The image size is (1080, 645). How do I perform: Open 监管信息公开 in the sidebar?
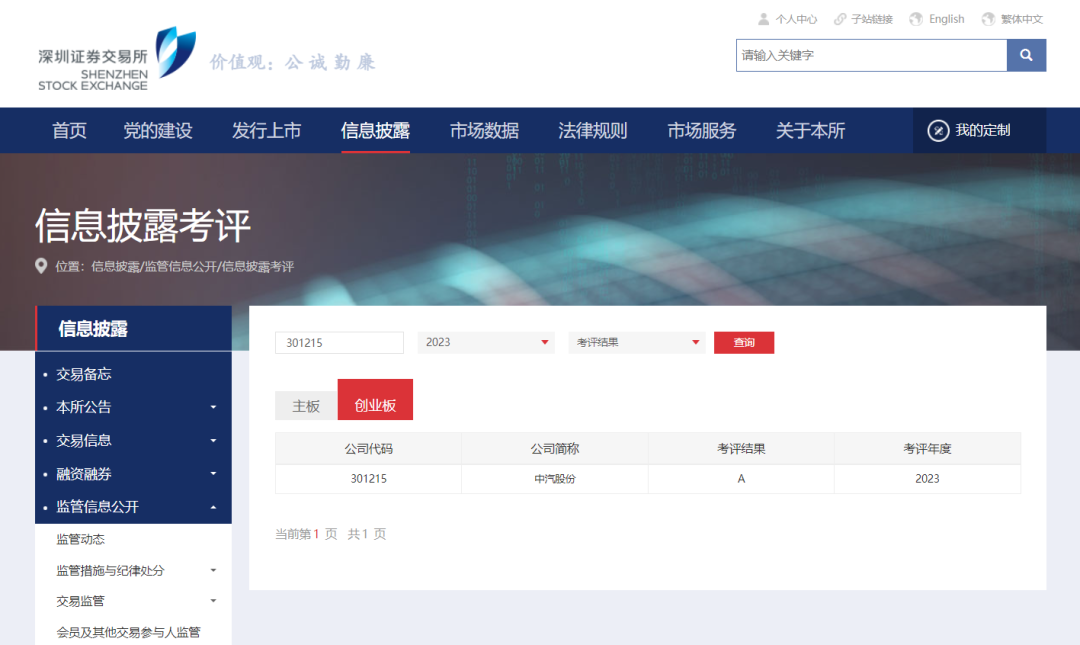[x=97, y=507]
